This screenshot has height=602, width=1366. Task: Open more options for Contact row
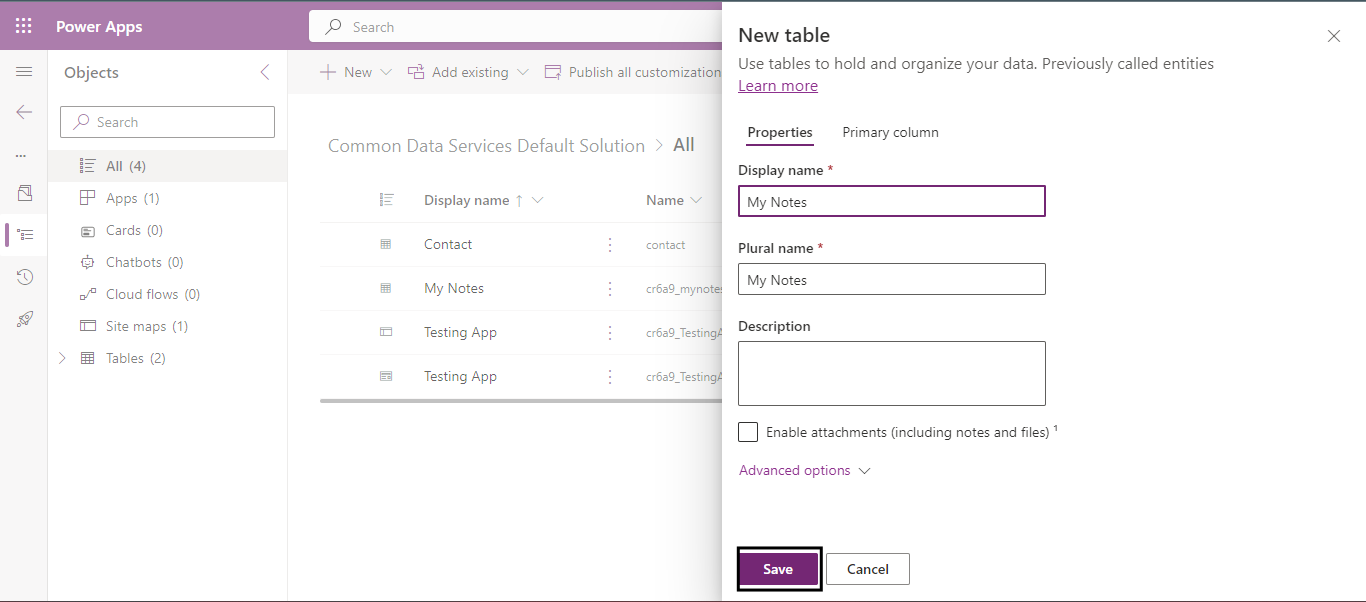(x=610, y=244)
